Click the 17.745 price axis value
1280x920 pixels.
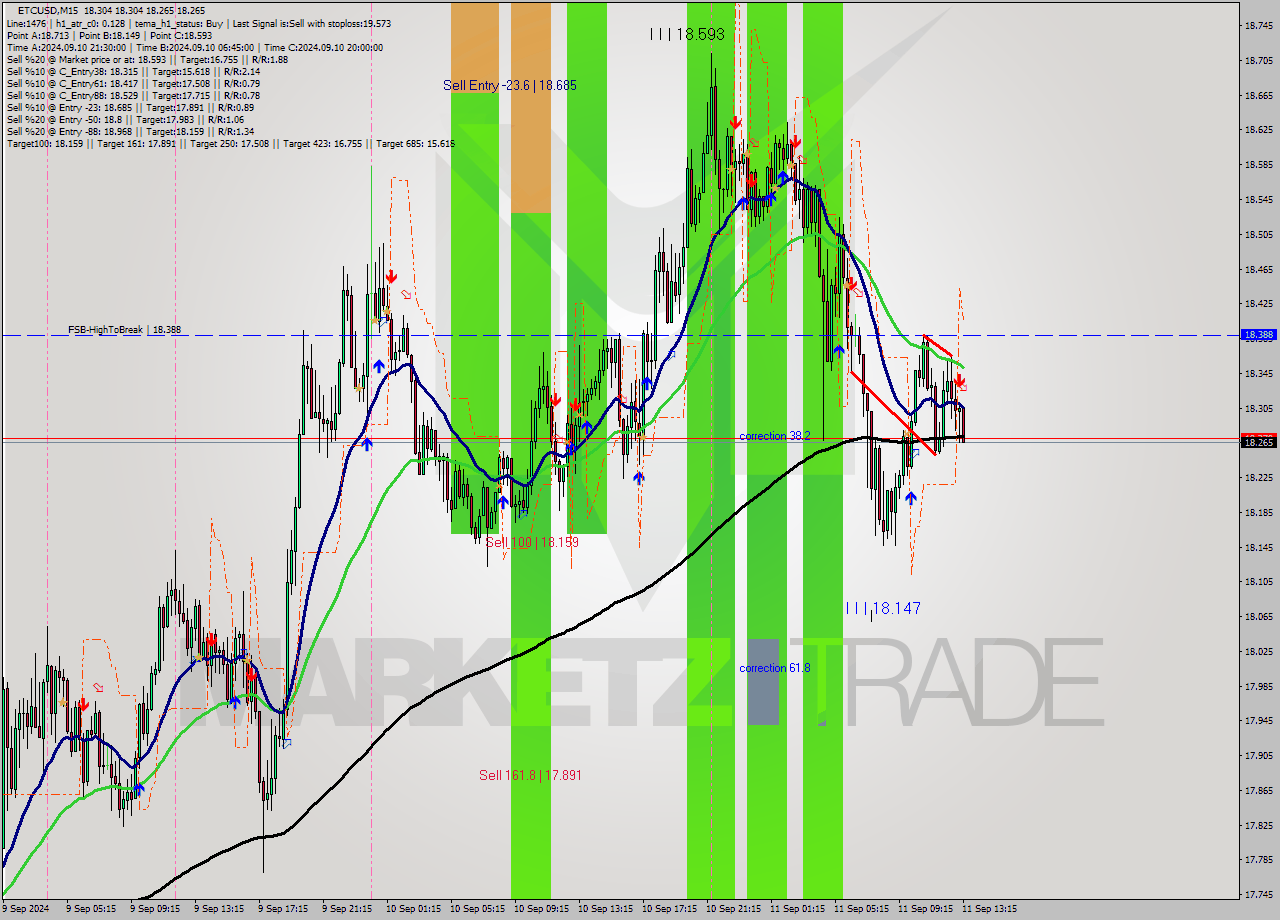click(1258, 894)
